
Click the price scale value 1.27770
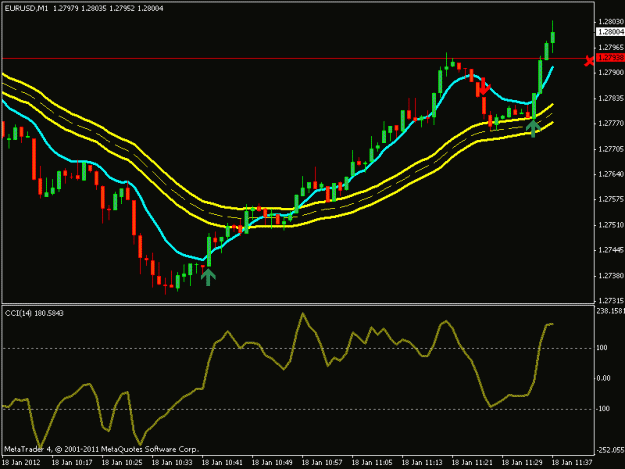[611, 124]
